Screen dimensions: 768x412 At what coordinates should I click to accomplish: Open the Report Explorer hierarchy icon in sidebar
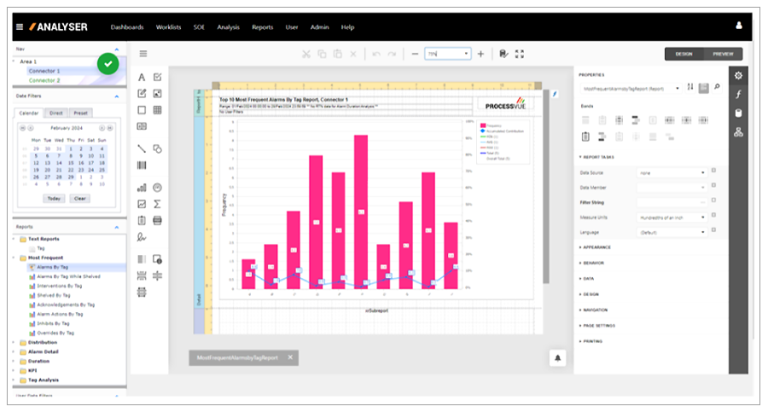(x=738, y=132)
